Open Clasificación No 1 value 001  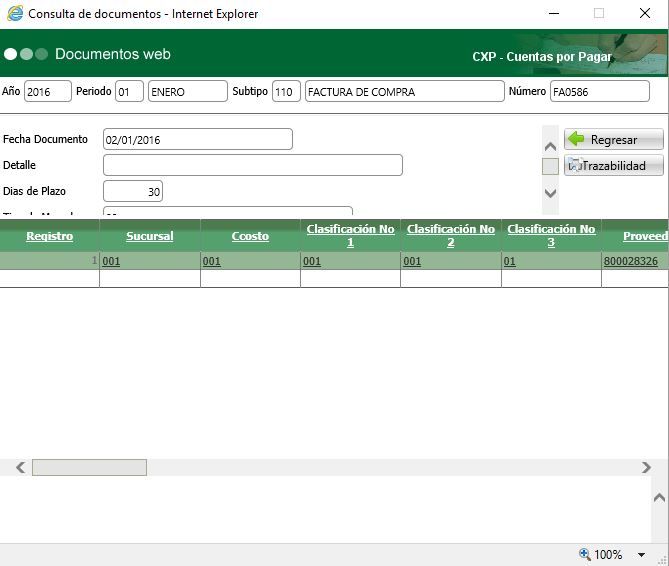[311, 261]
